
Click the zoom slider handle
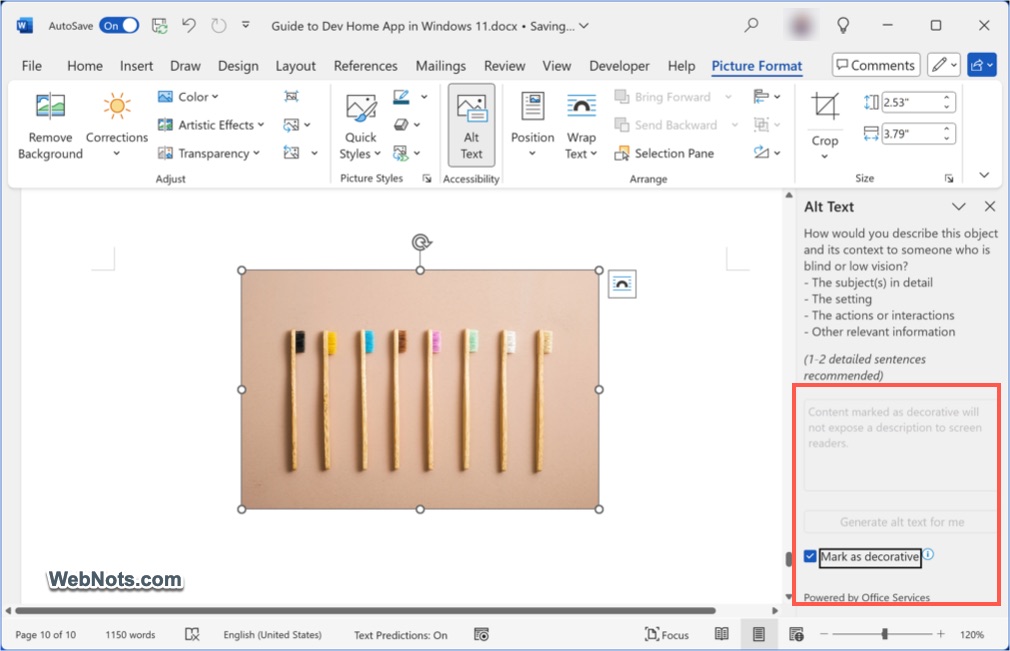884,634
